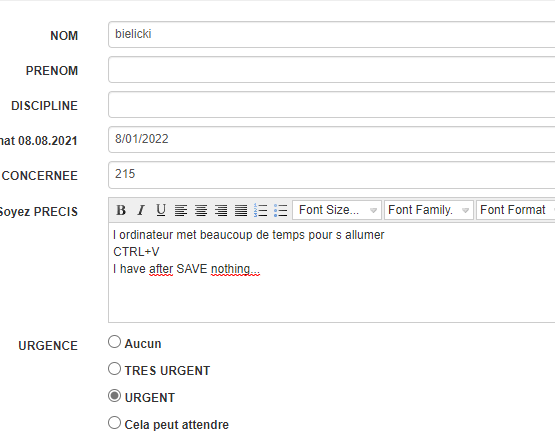This screenshot has height=446, width=555.
Task: Select the URGENT radio button
Action: [x=114, y=396]
